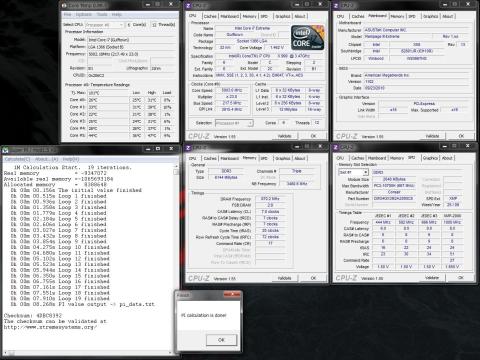Image resolution: width=480 pixels, height=360 pixels.
Task: Click the Z icon of CPU-Z CPU window
Action: pos(188,5)
